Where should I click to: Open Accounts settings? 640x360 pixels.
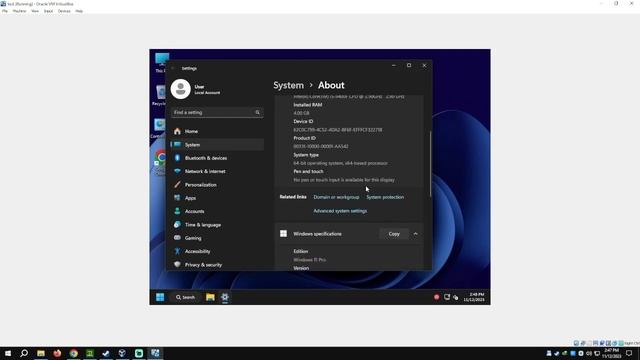pos(217,211)
